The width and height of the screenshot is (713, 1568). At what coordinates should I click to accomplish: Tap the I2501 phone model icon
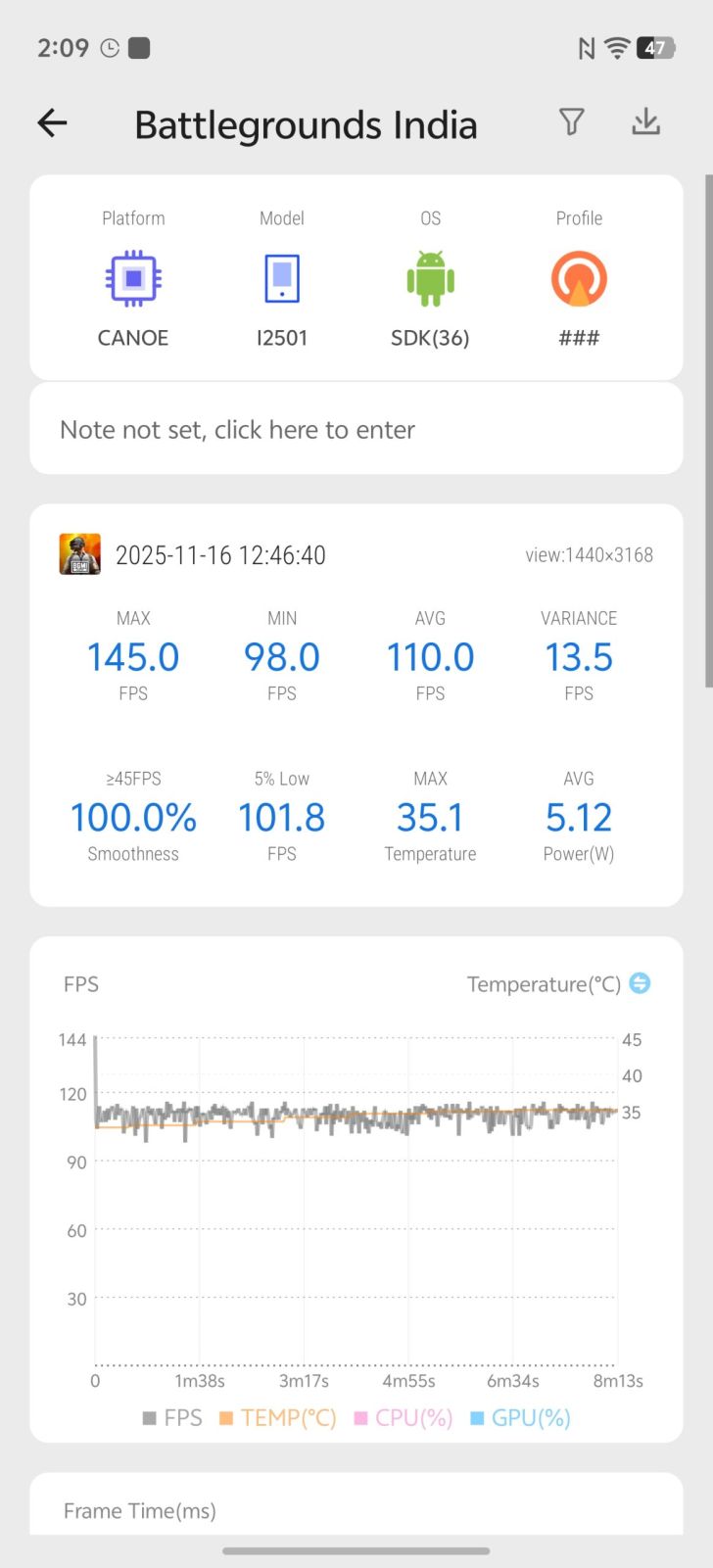pos(282,279)
